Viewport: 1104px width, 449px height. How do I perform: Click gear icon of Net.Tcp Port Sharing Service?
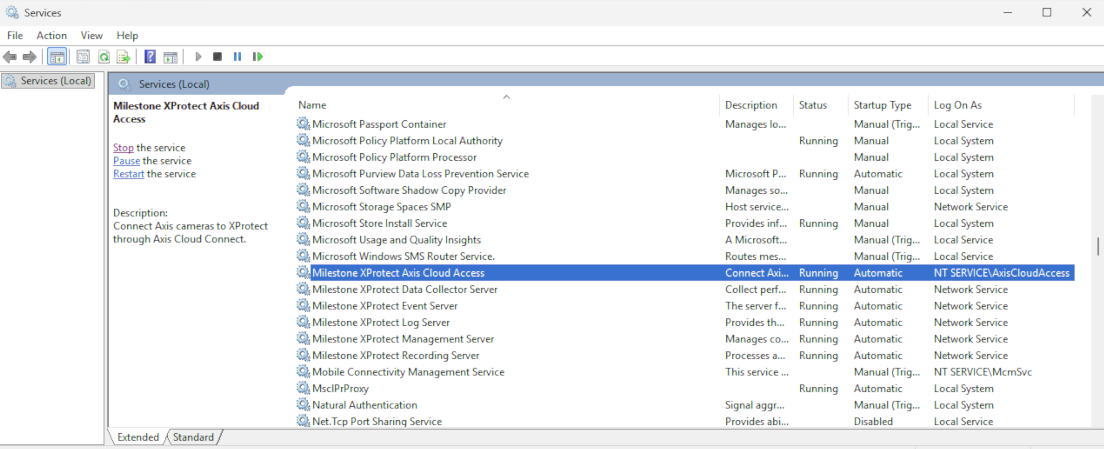[303, 422]
